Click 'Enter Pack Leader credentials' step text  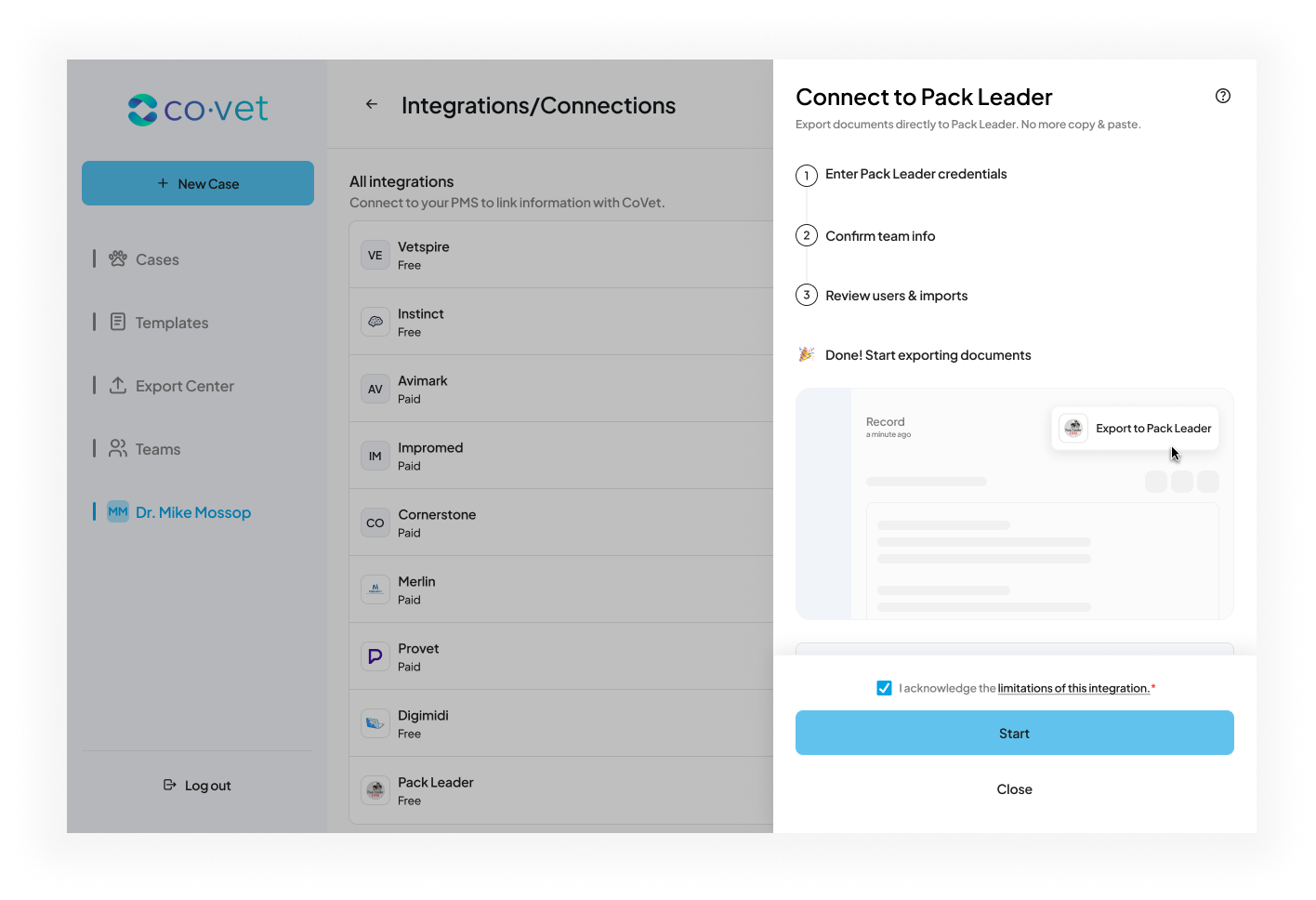coord(916,174)
